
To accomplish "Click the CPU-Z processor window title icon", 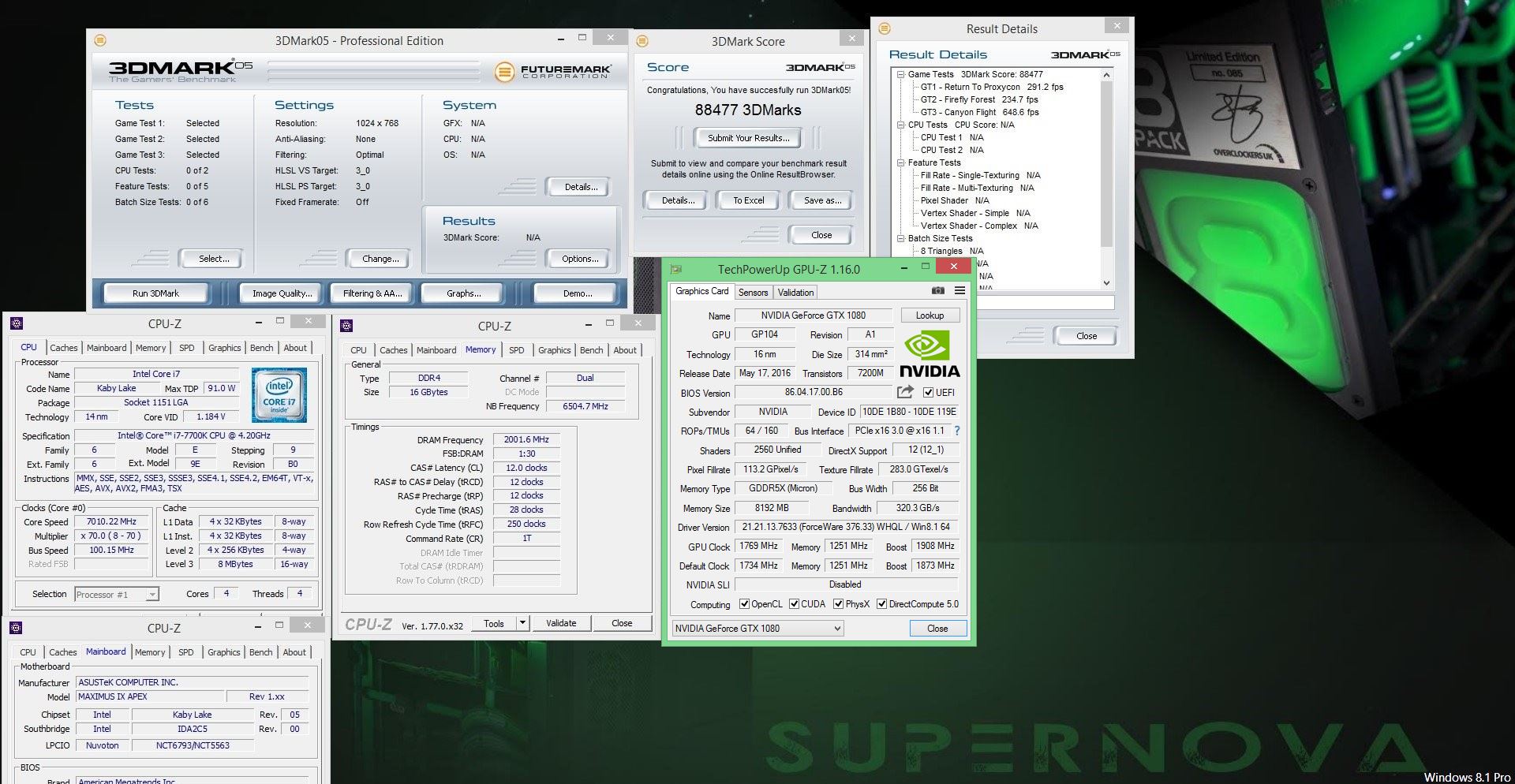I will pos(17,323).
